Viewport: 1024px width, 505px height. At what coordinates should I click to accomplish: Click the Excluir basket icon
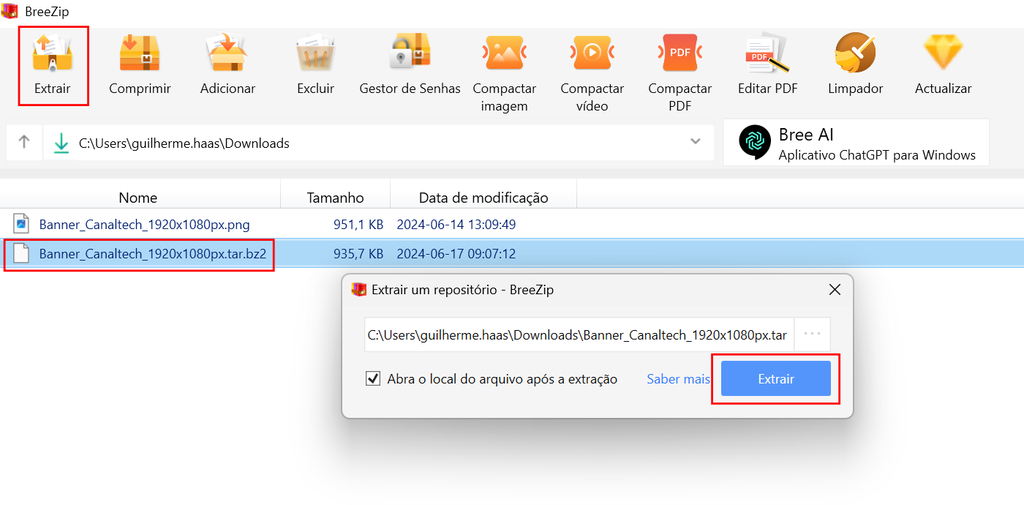[315, 54]
